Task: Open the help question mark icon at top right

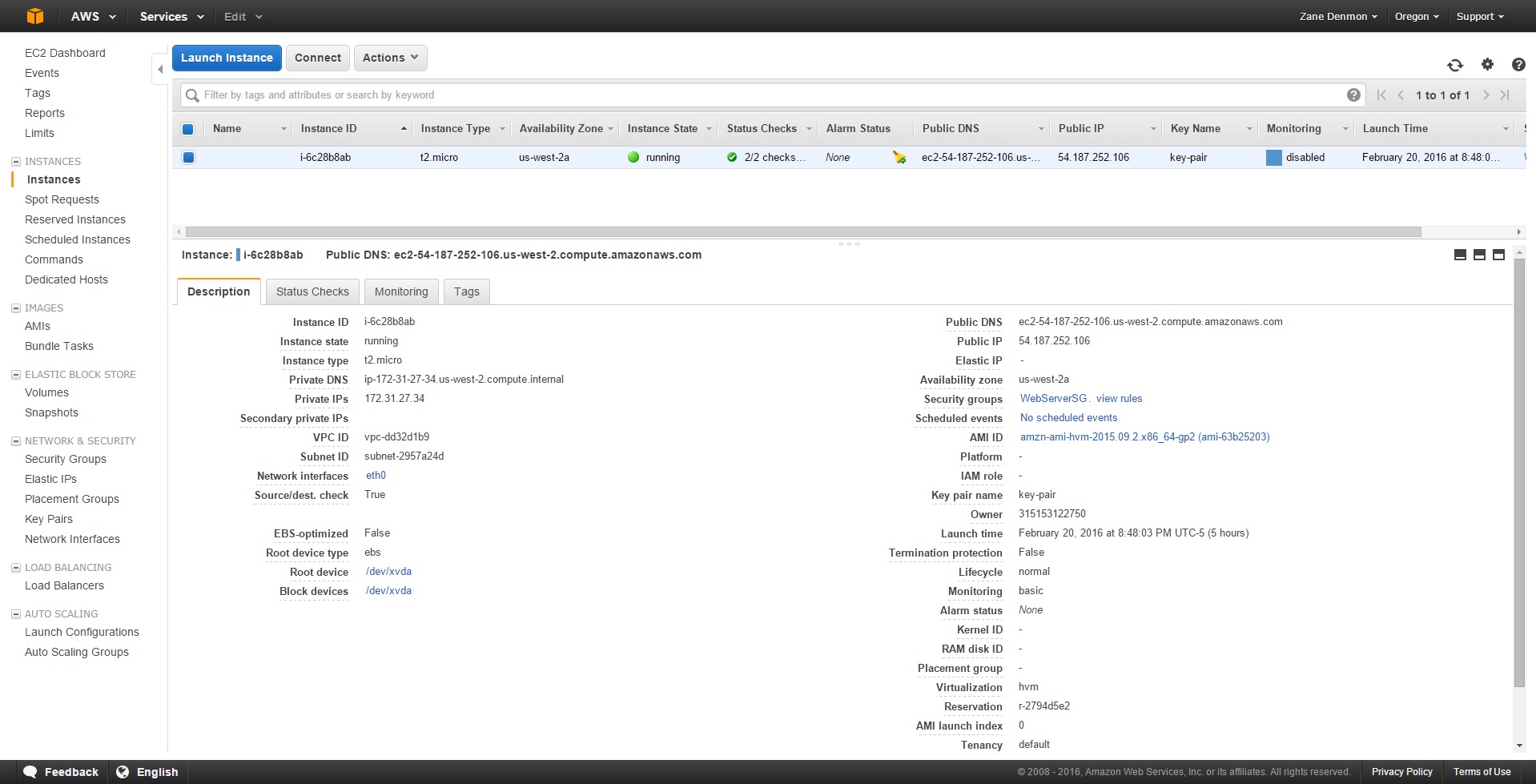Action: tap(1518, 64)
